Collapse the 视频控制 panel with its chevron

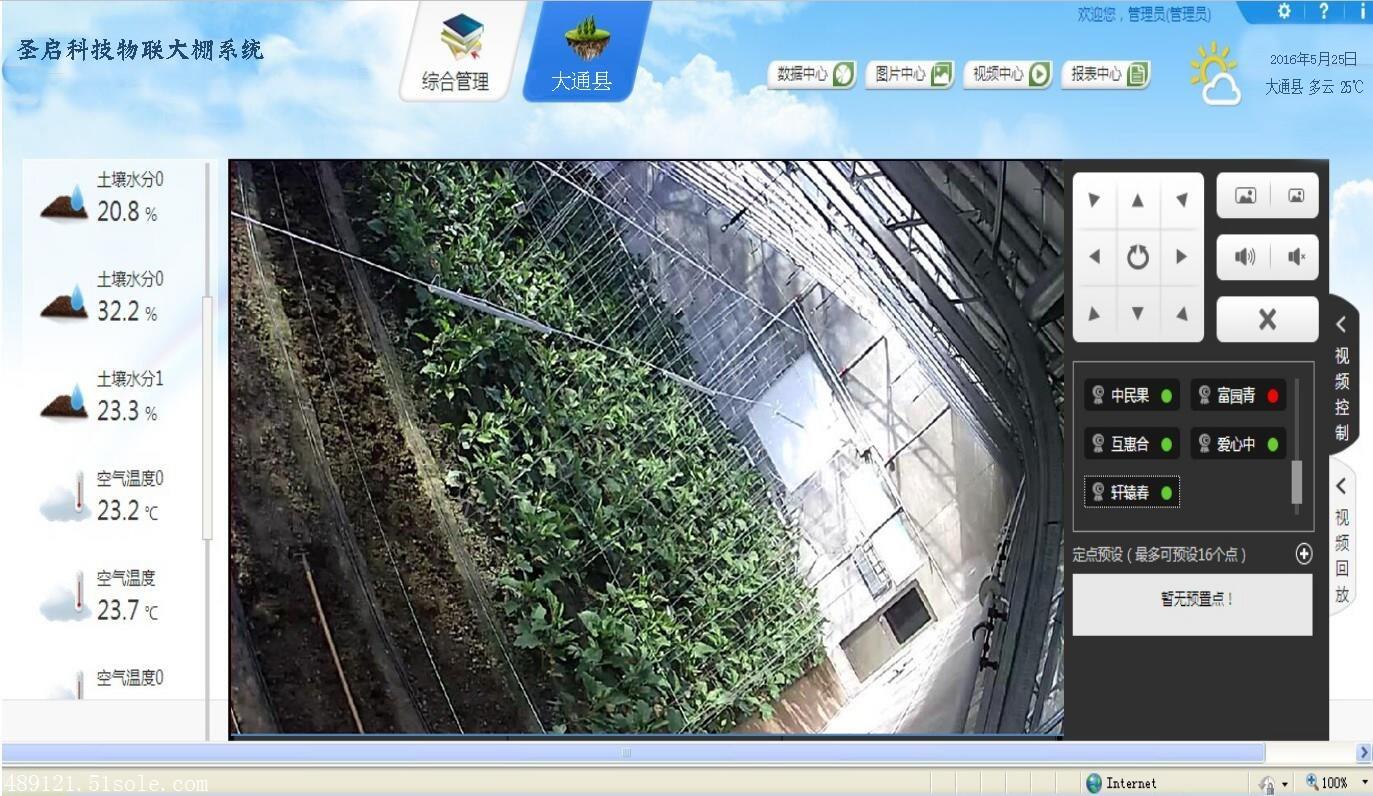1341,324
